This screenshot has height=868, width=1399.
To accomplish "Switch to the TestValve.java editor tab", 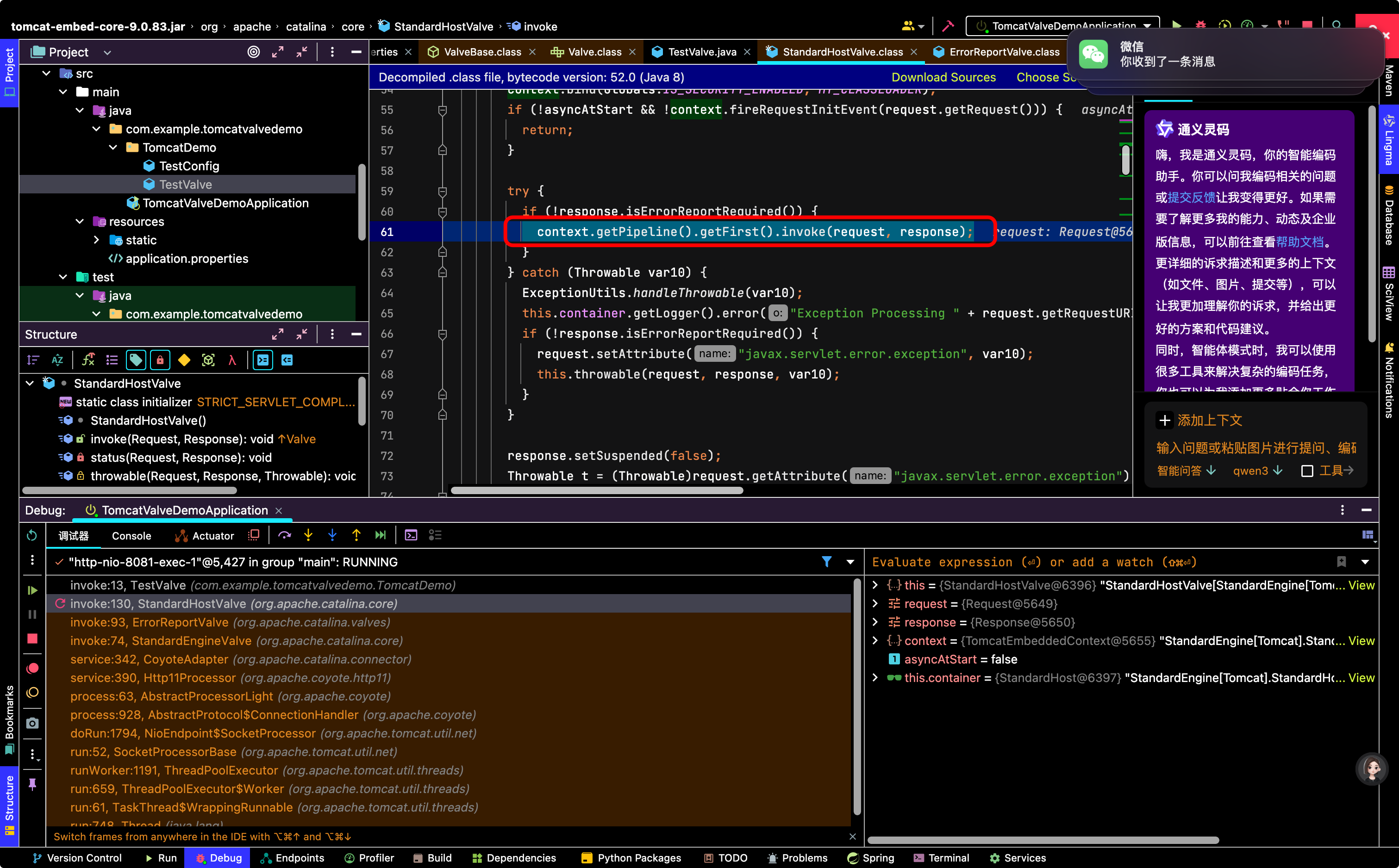I will tap(701, 52).
